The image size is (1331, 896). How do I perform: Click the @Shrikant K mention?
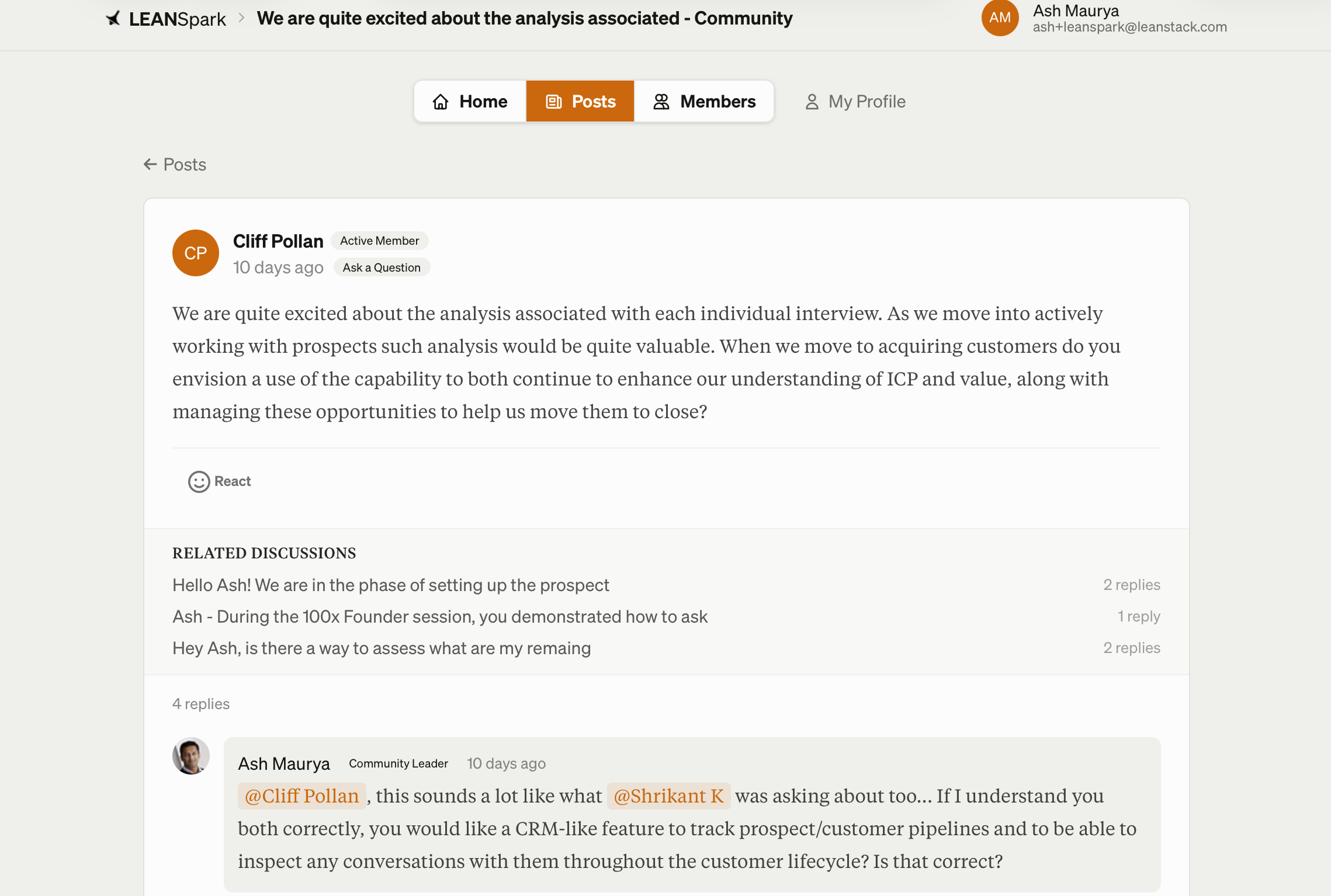[x=668, y=796]
